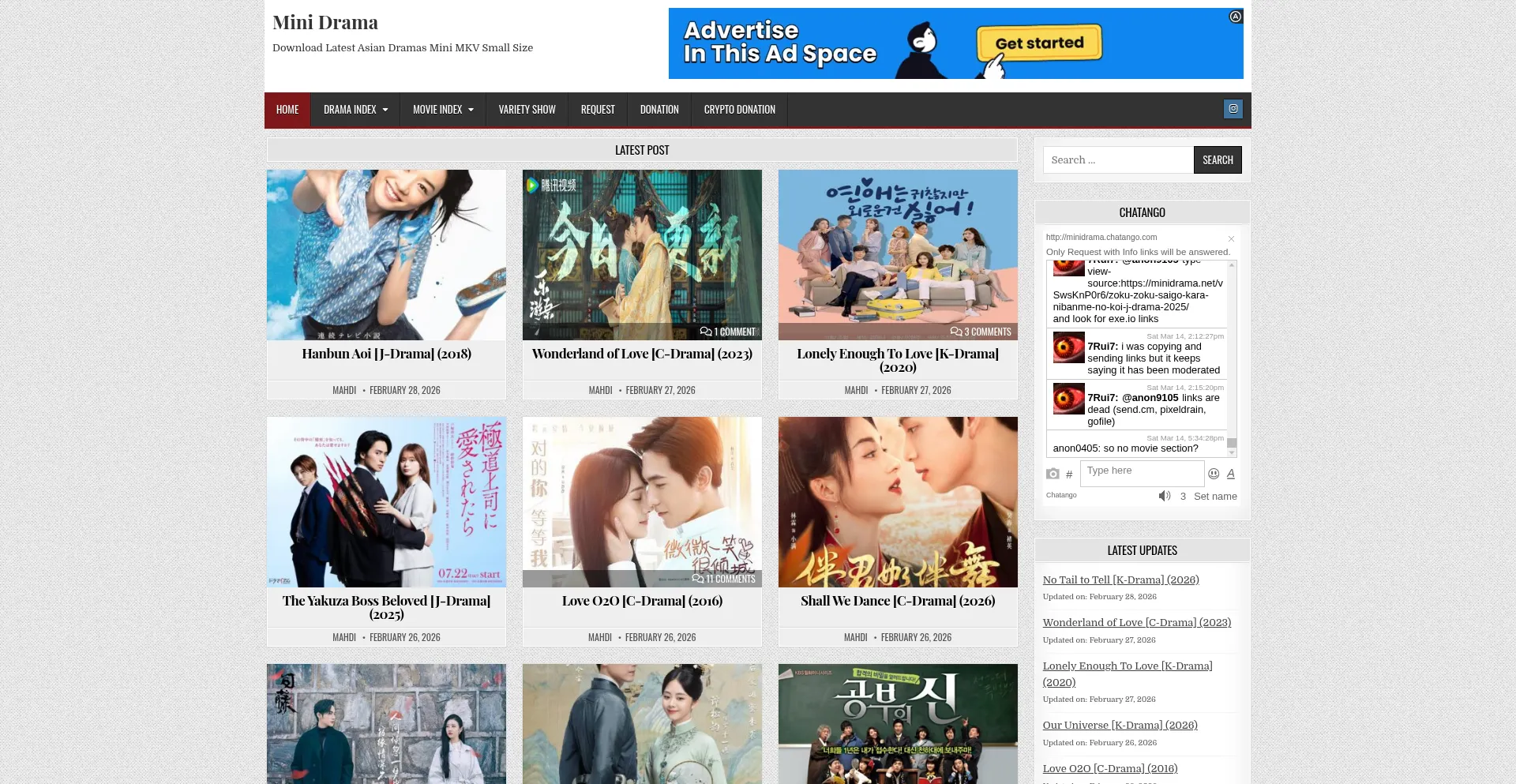Open the school classroom K-Drama poster thumbnail

click(x=898, y=724)
